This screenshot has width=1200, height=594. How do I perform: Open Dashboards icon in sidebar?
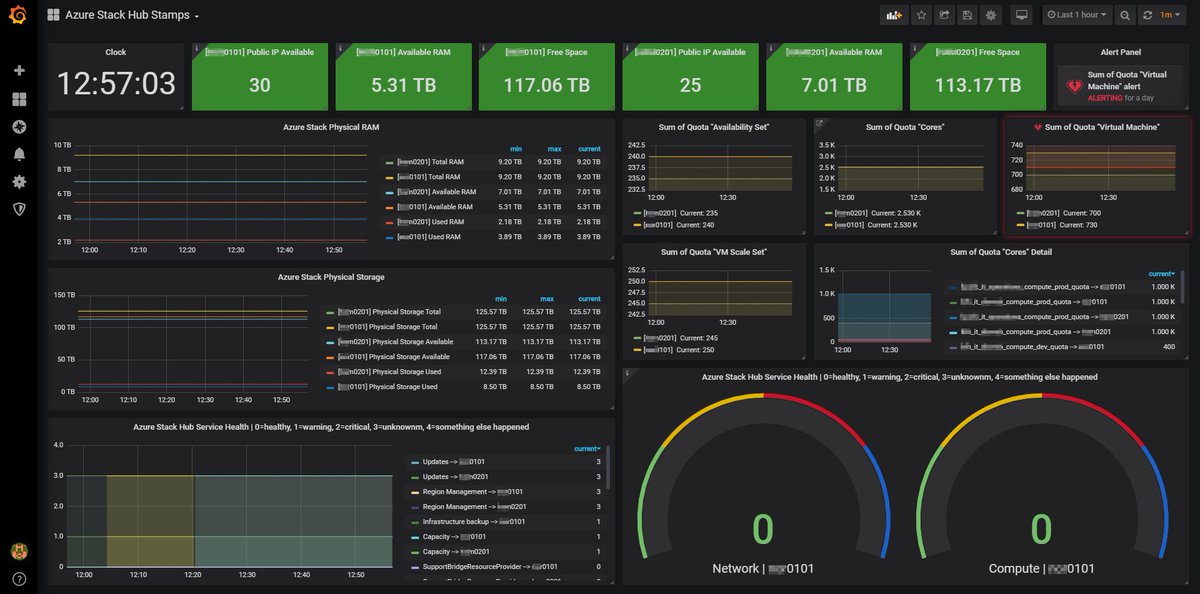19,99
